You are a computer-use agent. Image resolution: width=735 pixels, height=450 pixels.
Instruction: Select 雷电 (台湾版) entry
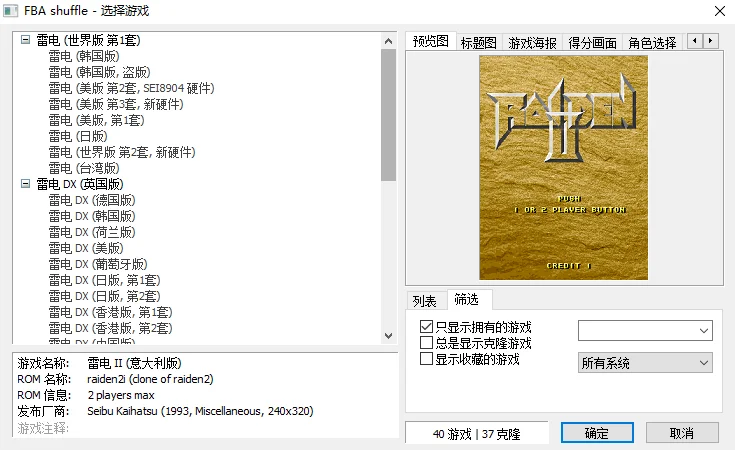click(84, 168)
